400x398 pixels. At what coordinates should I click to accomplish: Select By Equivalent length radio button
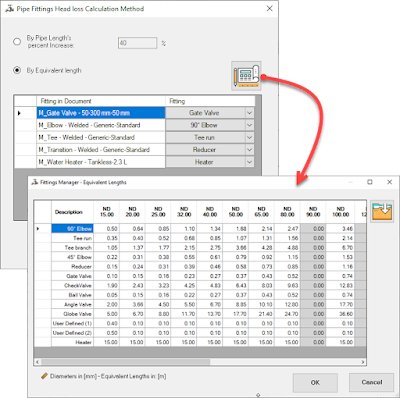(x=17, y=70)
